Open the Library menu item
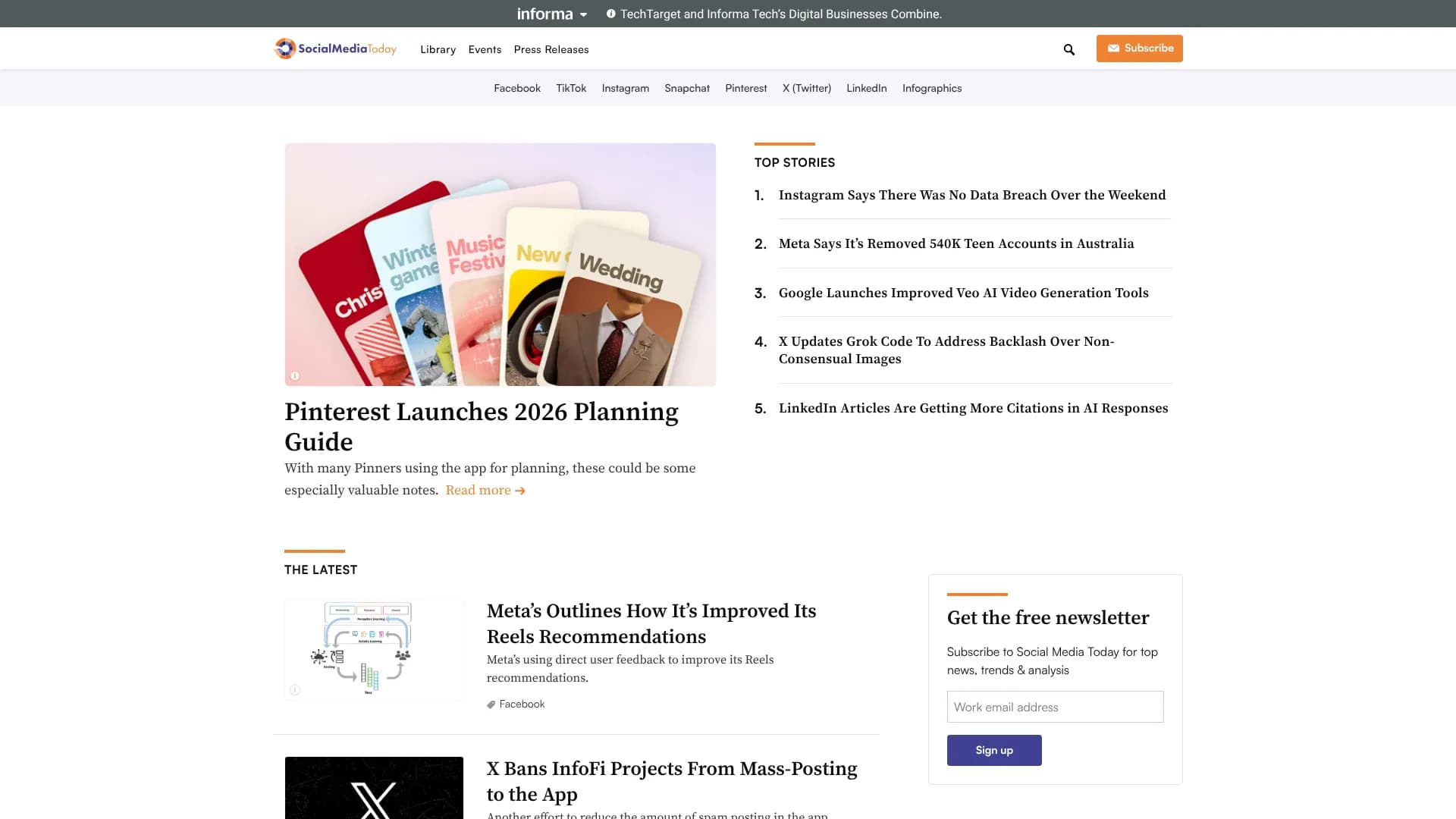The image size is (1456, 819). point(438,50)
